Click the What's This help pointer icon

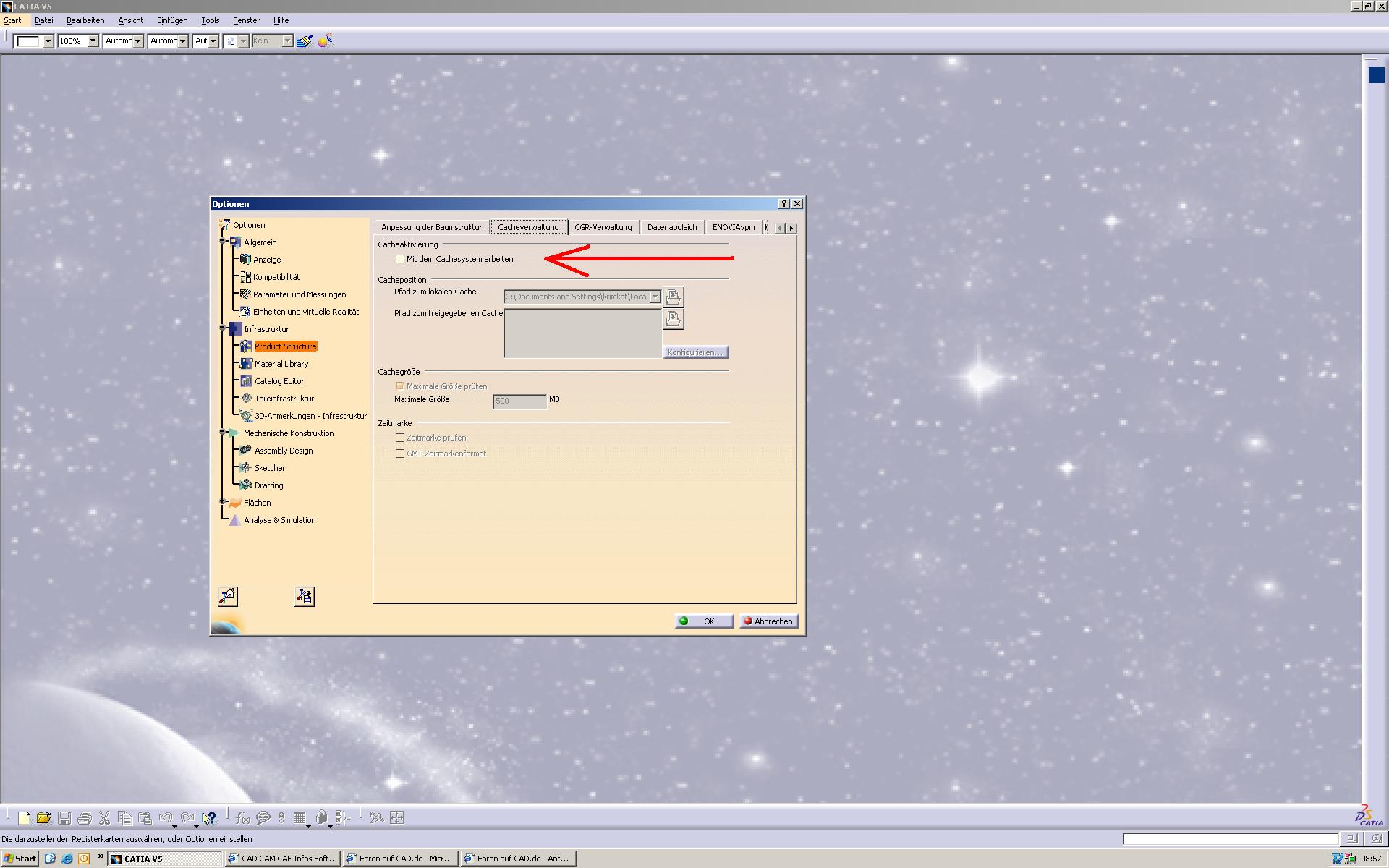pos(209,818)
